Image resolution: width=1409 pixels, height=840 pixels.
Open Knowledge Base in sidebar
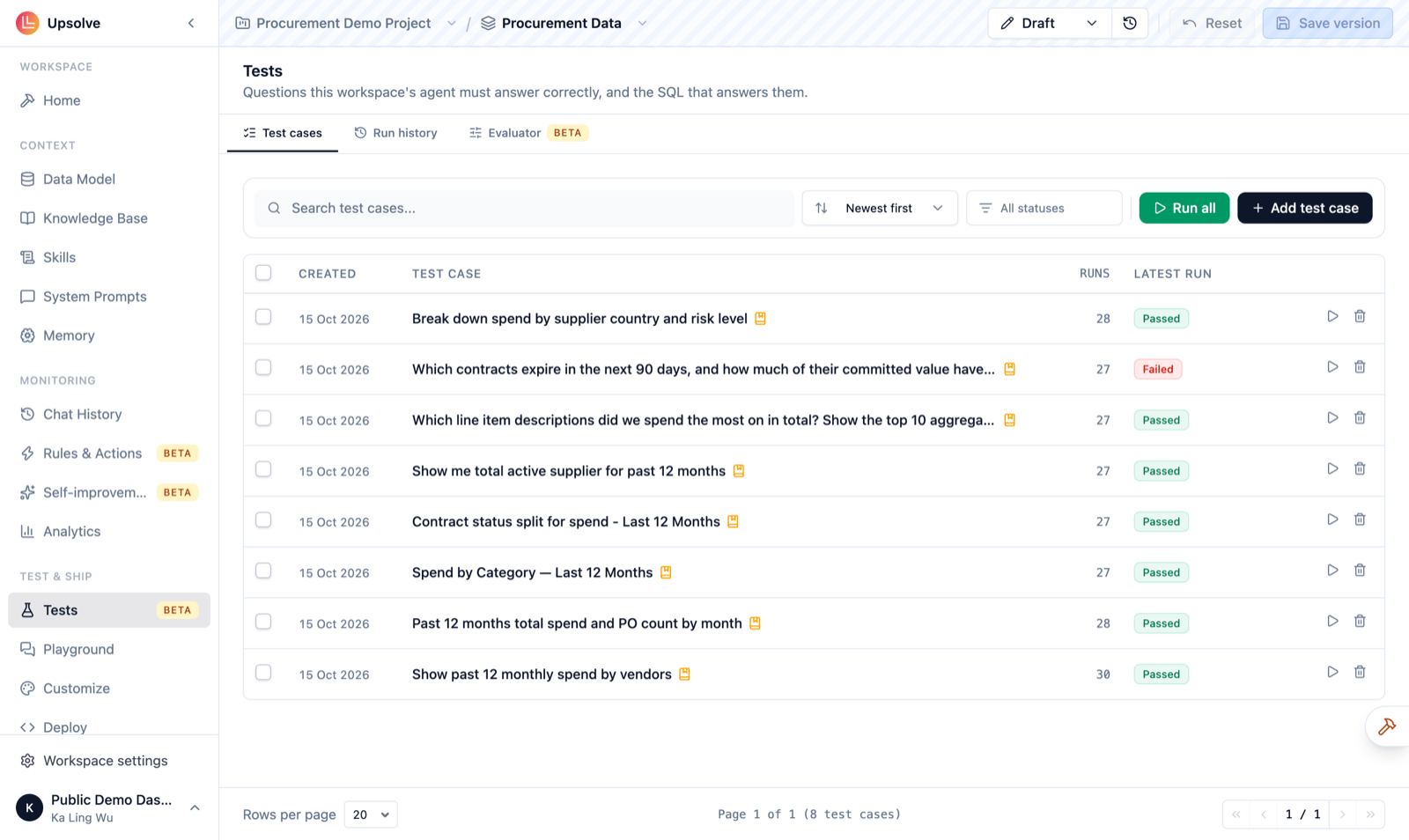[x=109, y=218]
